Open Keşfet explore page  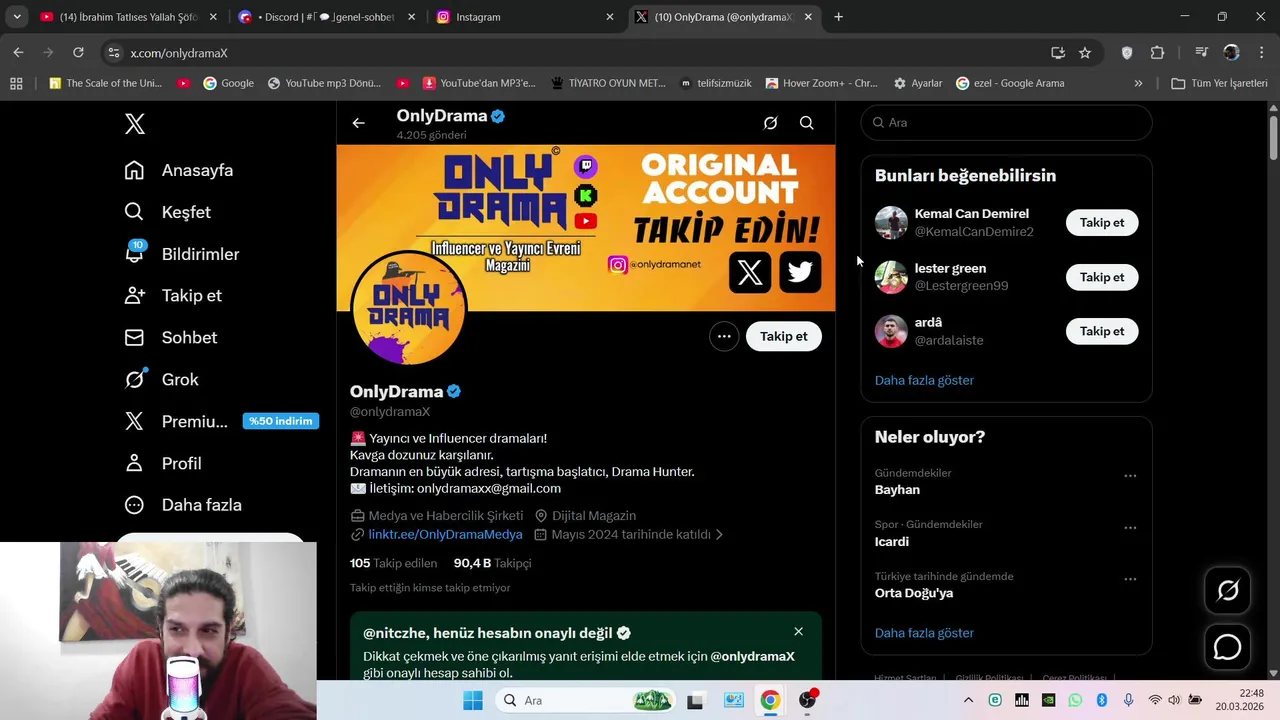(167, 212)
